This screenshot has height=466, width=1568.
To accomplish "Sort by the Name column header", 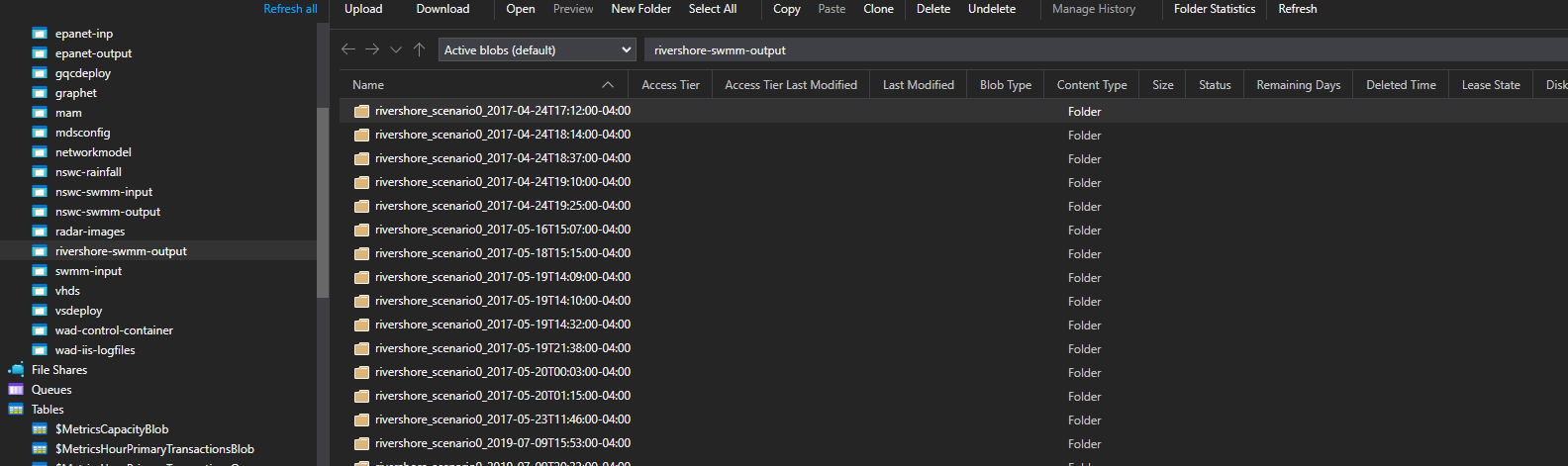I will [483, 85].
